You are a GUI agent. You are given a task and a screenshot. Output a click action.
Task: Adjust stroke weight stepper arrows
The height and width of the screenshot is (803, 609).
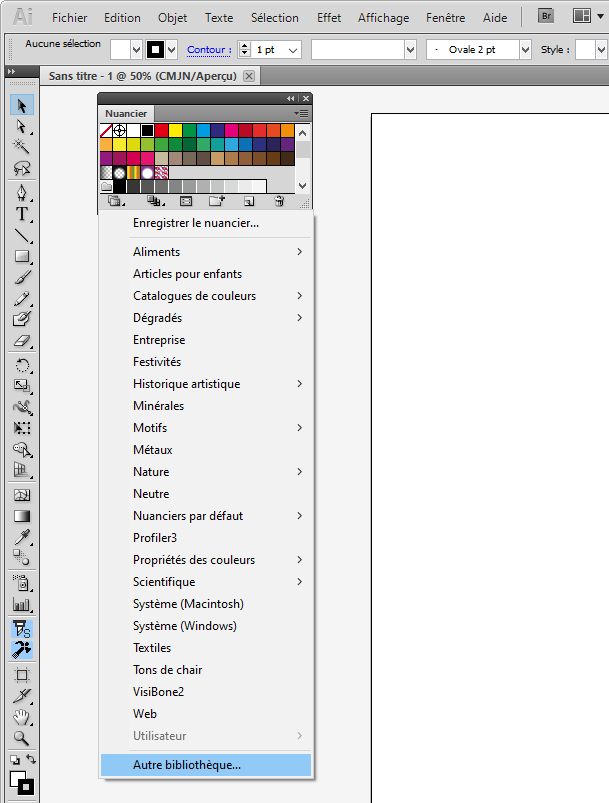[245, 50]
